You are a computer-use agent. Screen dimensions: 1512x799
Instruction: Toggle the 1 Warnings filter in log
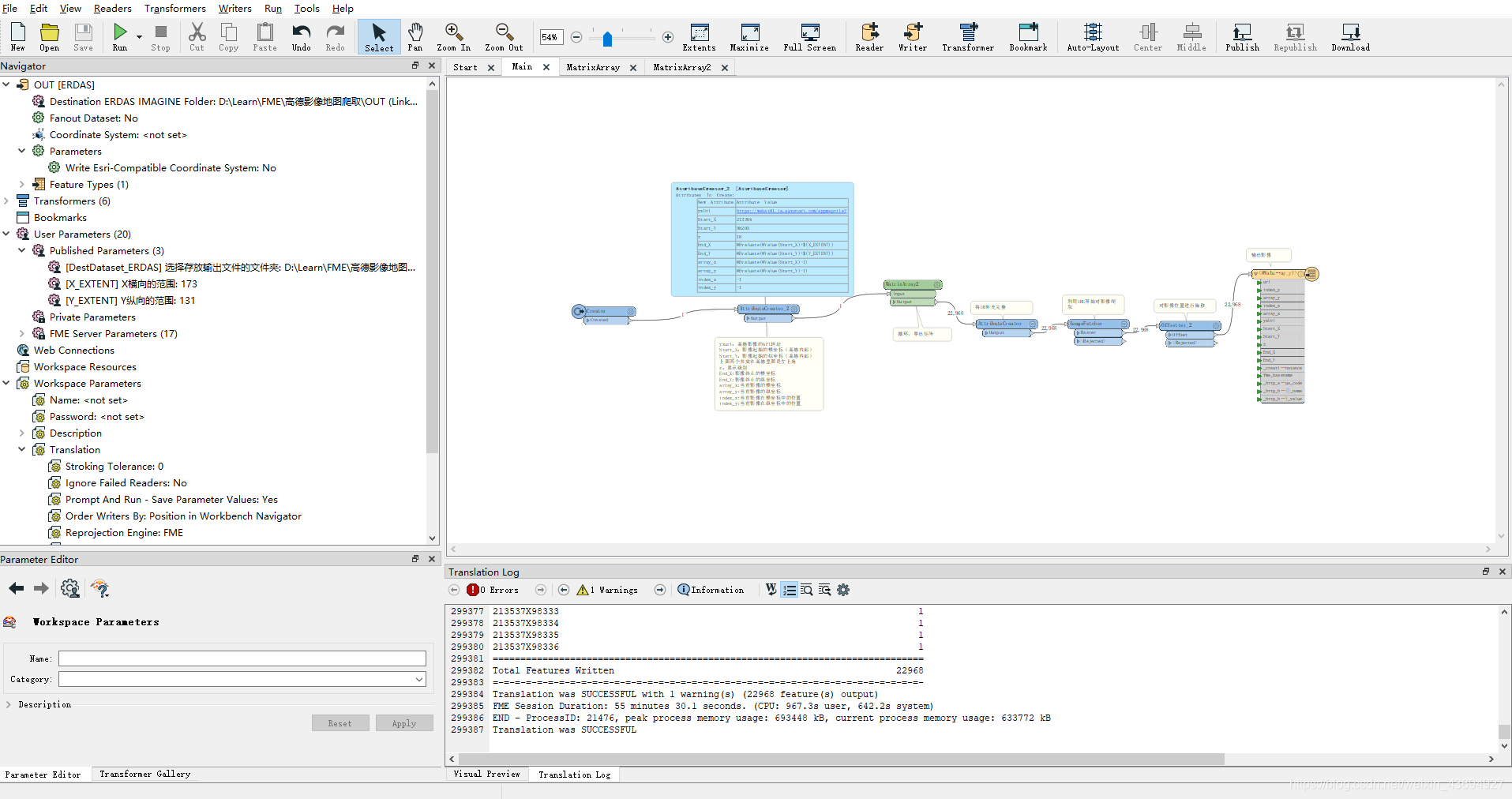click(607, 590)
